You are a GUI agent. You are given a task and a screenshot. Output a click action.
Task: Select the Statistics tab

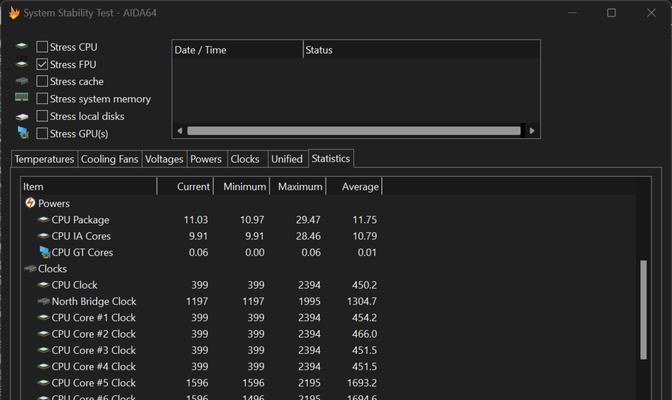tap(331, 158)
